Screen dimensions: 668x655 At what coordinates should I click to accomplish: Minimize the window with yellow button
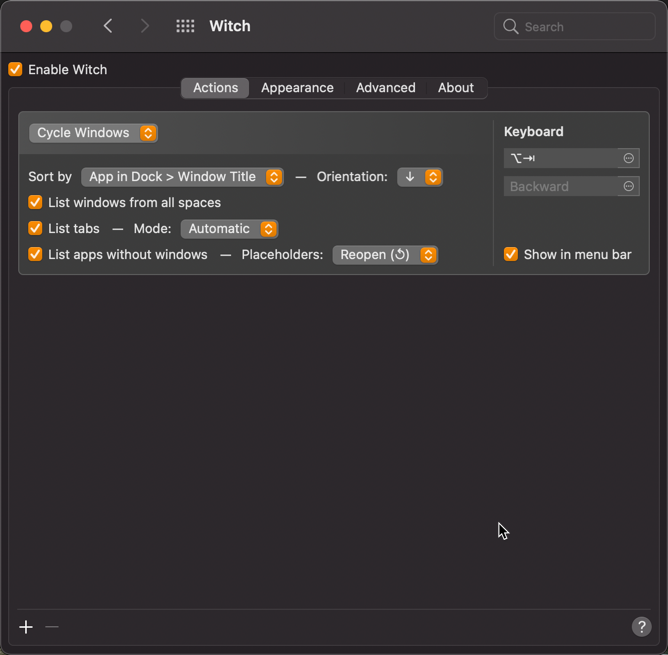tap(46, 26)
